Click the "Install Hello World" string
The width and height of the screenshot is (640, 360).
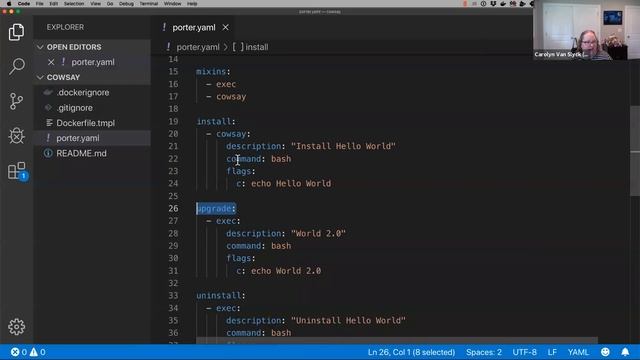(x=343, y=146)
